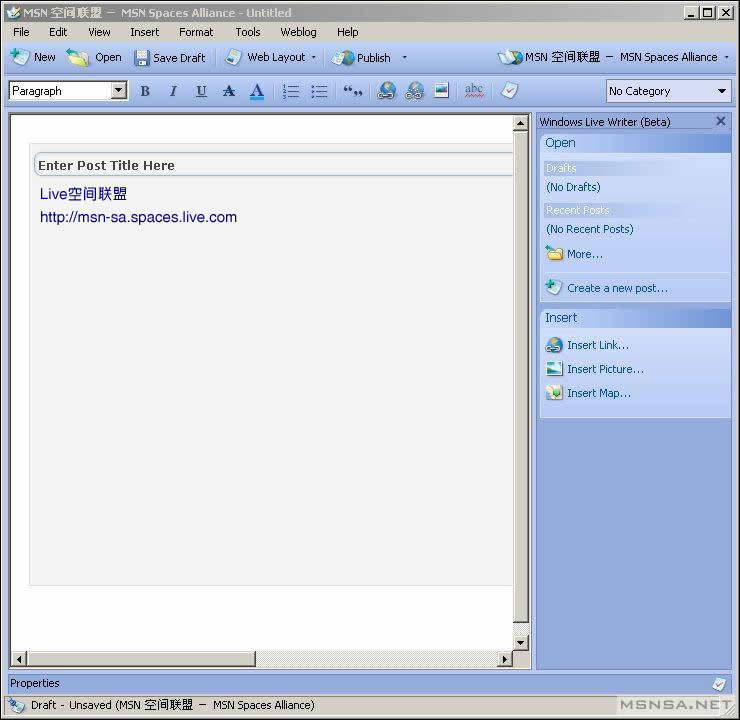Open the MSN Spaces Alliance weblog selector arrow

[726, 57]
